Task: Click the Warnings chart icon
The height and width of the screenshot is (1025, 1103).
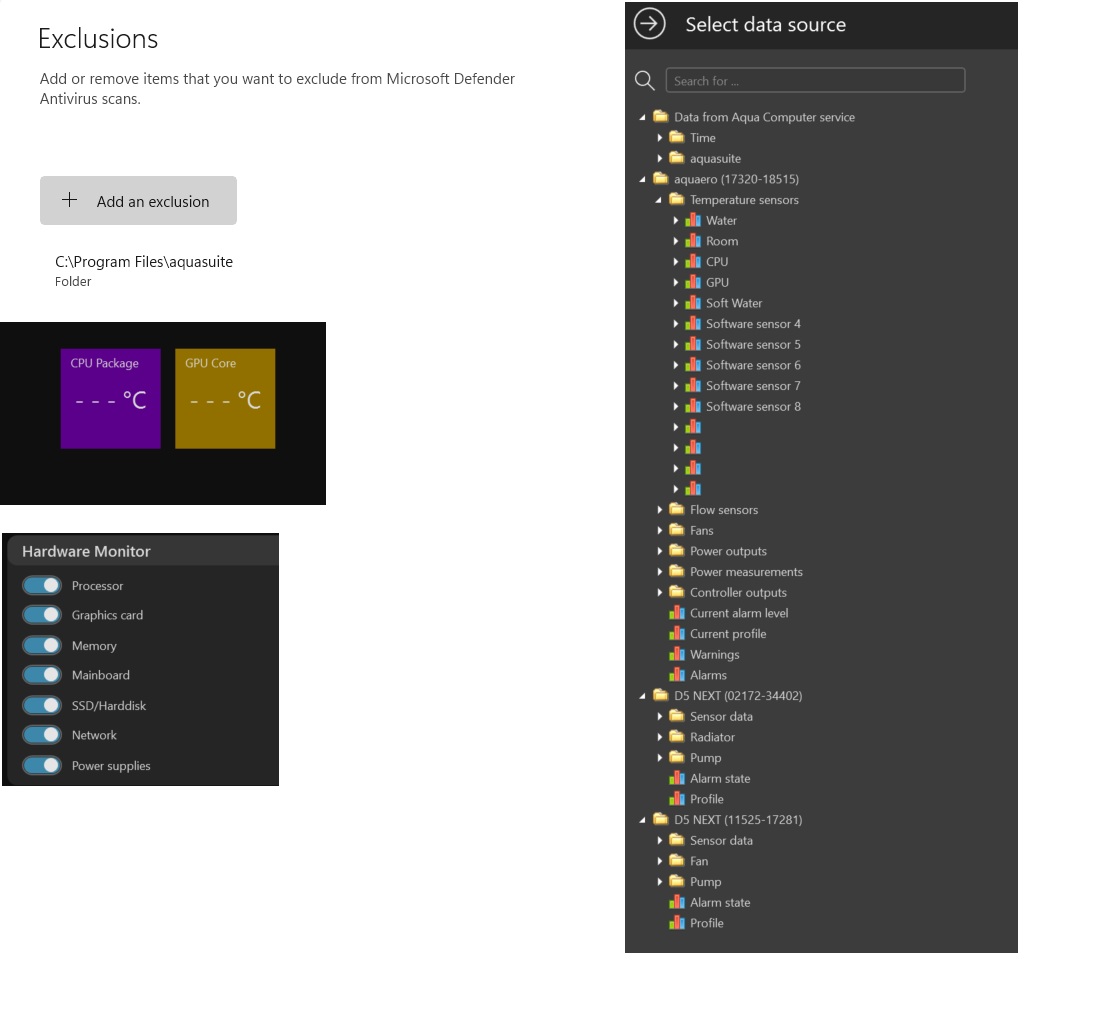Action: click(677, 654)
